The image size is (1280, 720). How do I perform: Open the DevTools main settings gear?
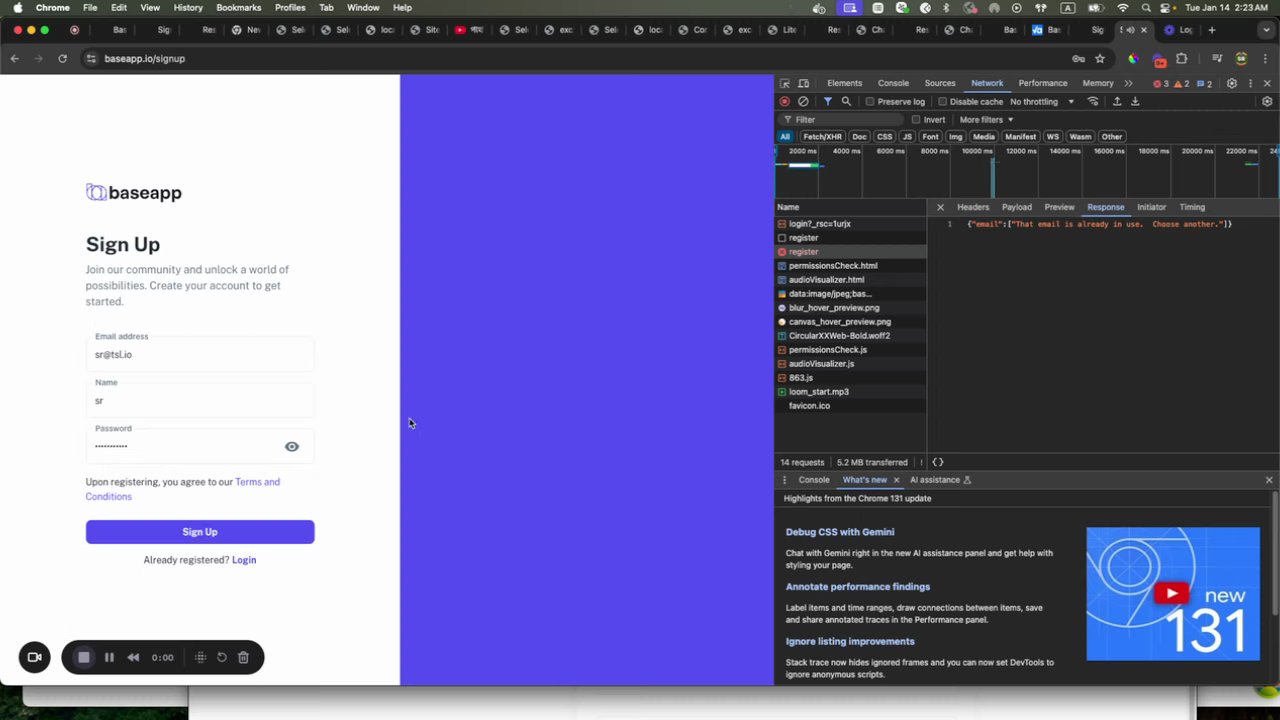[1232, 83]
